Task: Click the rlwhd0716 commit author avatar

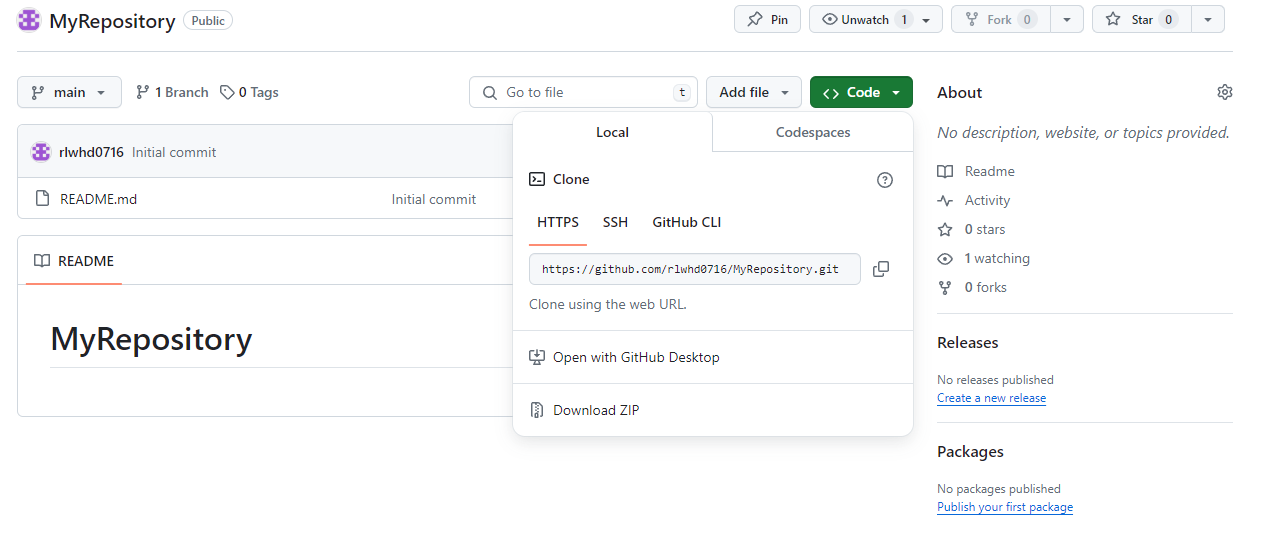Action: pyautogui.click(x=41, y=152)
